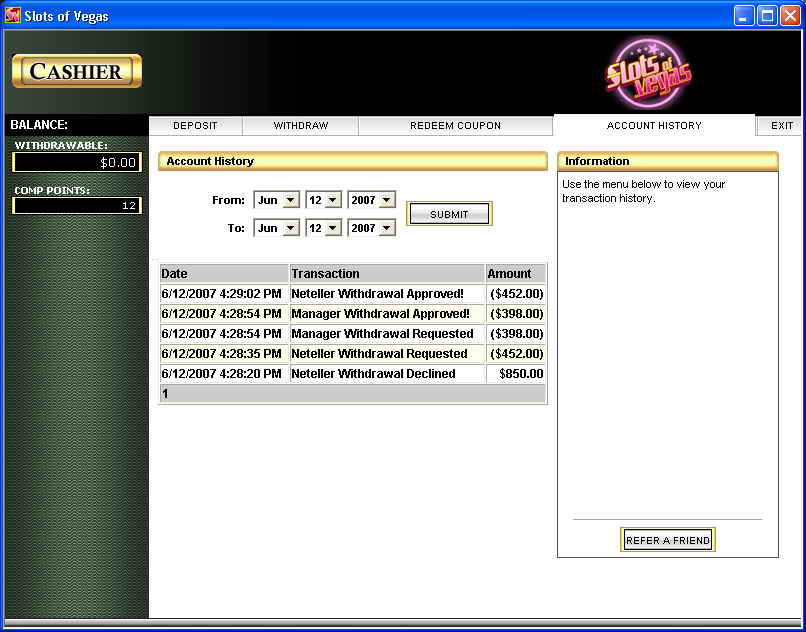Image resolution: width=806 pixels, height=632 pixels.
Task: Click the Cashier gold badge
Action: 76,71
